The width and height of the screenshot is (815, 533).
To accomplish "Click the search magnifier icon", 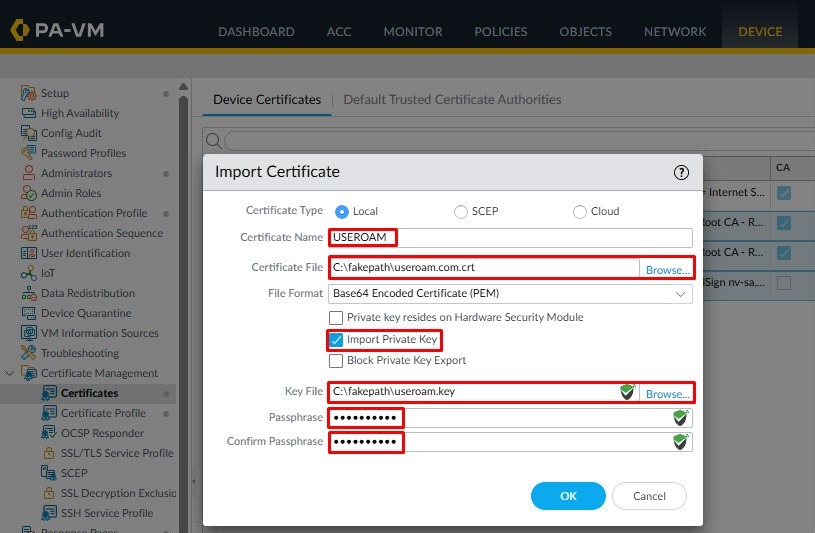I will [x=213, y=140].
